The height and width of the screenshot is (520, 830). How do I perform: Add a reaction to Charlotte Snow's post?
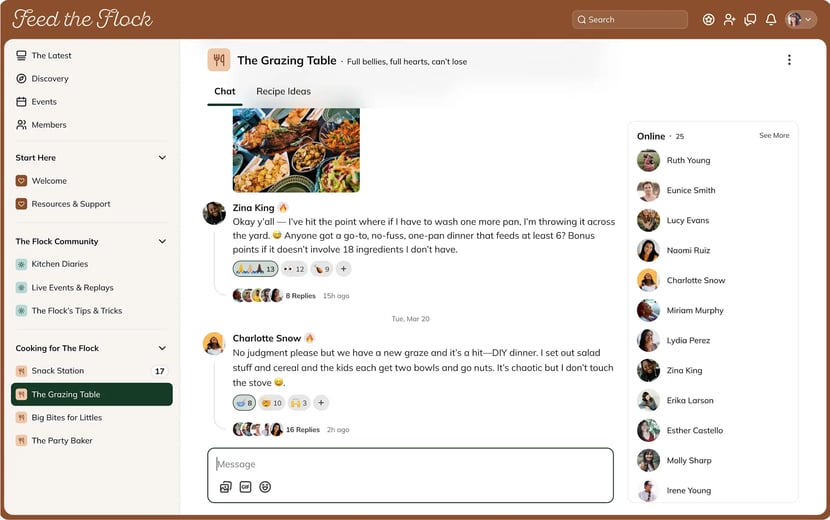point(321,403)
